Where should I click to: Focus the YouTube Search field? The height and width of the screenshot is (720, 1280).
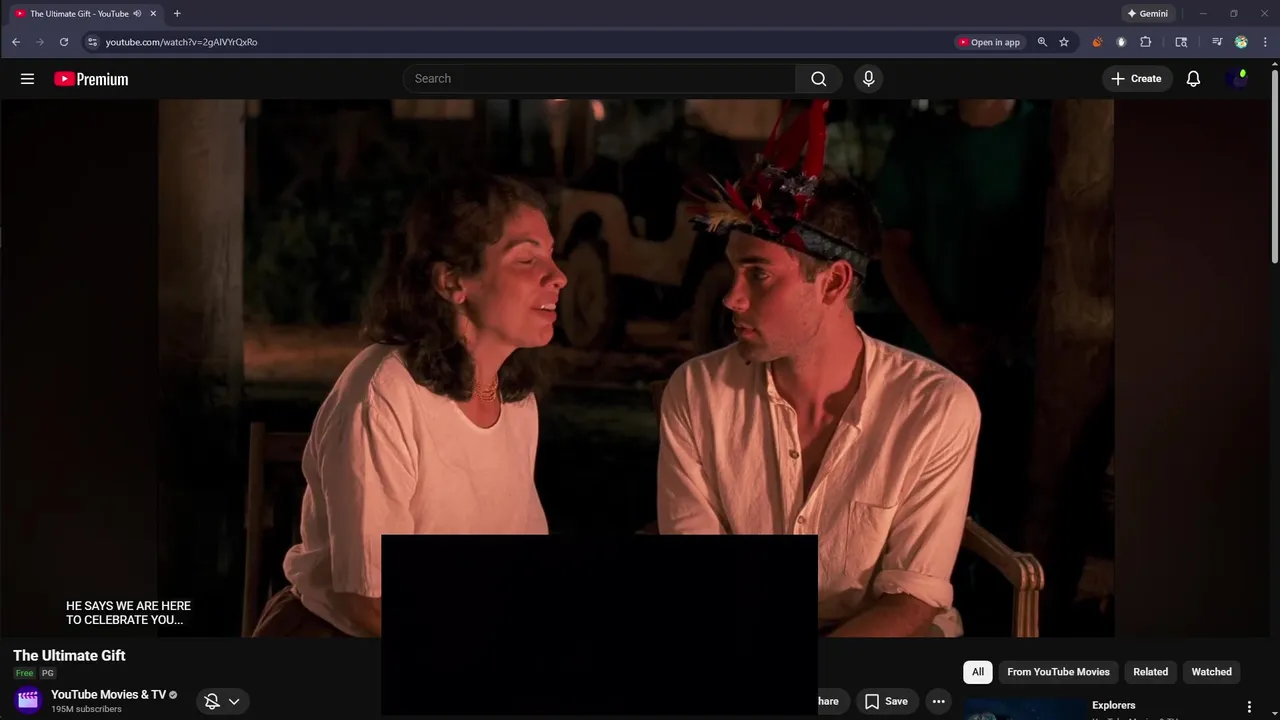[599, 79]
